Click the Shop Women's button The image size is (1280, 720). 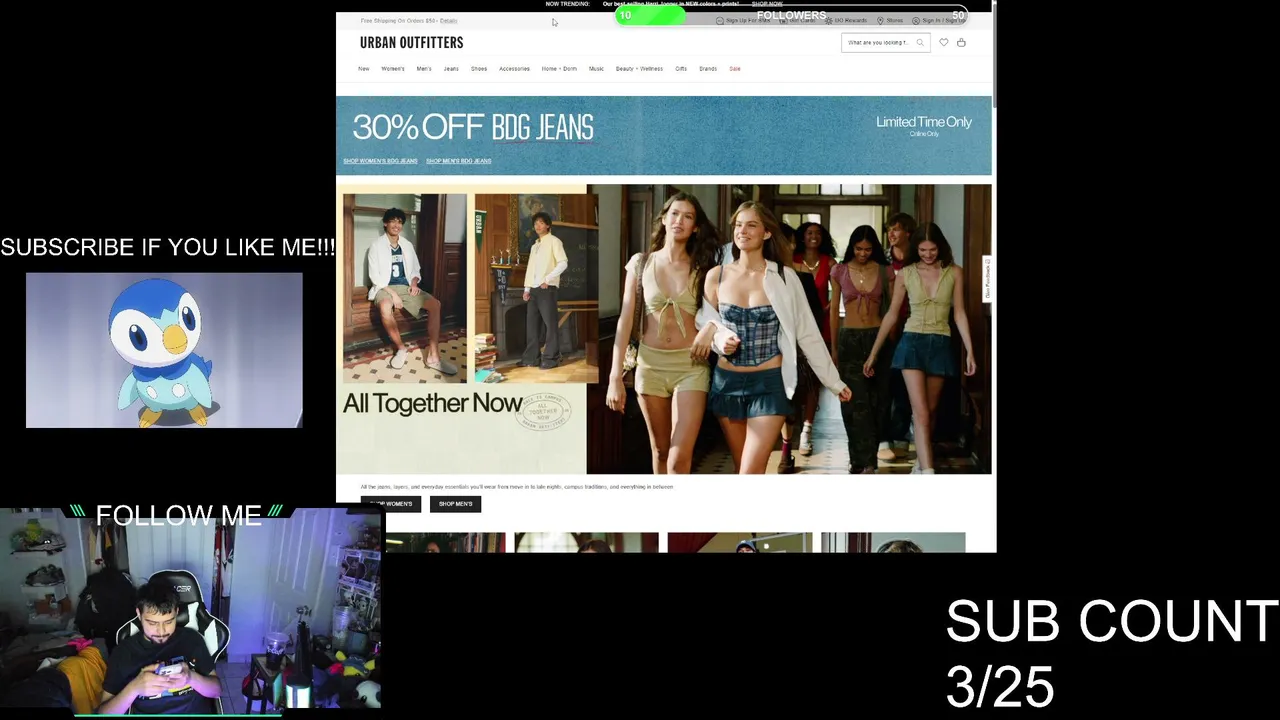click(391, 504)
